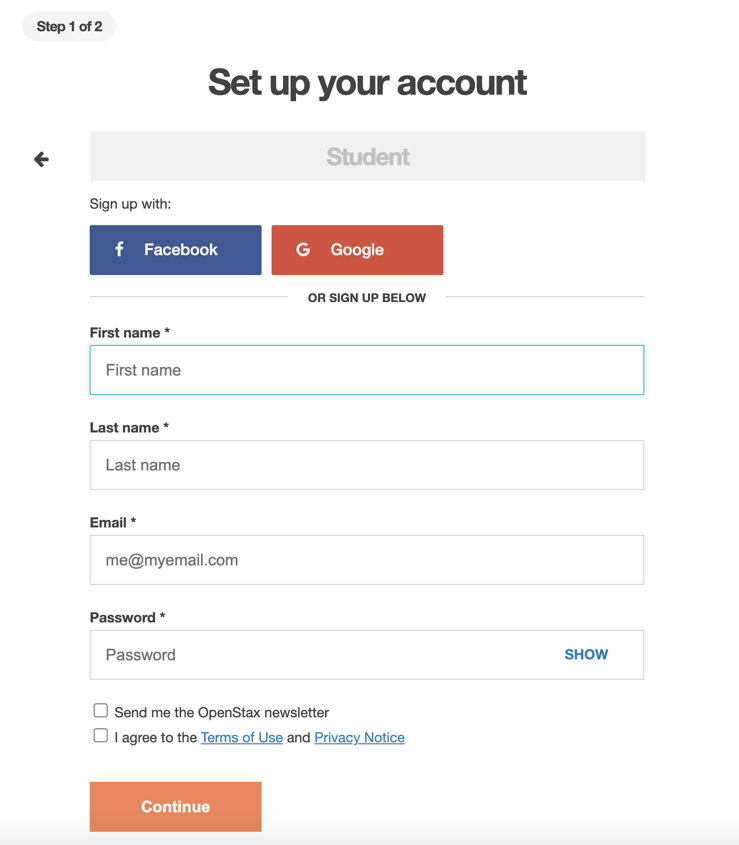This screenshot has width=739, height=845.
Task: Click inside the First name field
Action: (x=367, y=369)
